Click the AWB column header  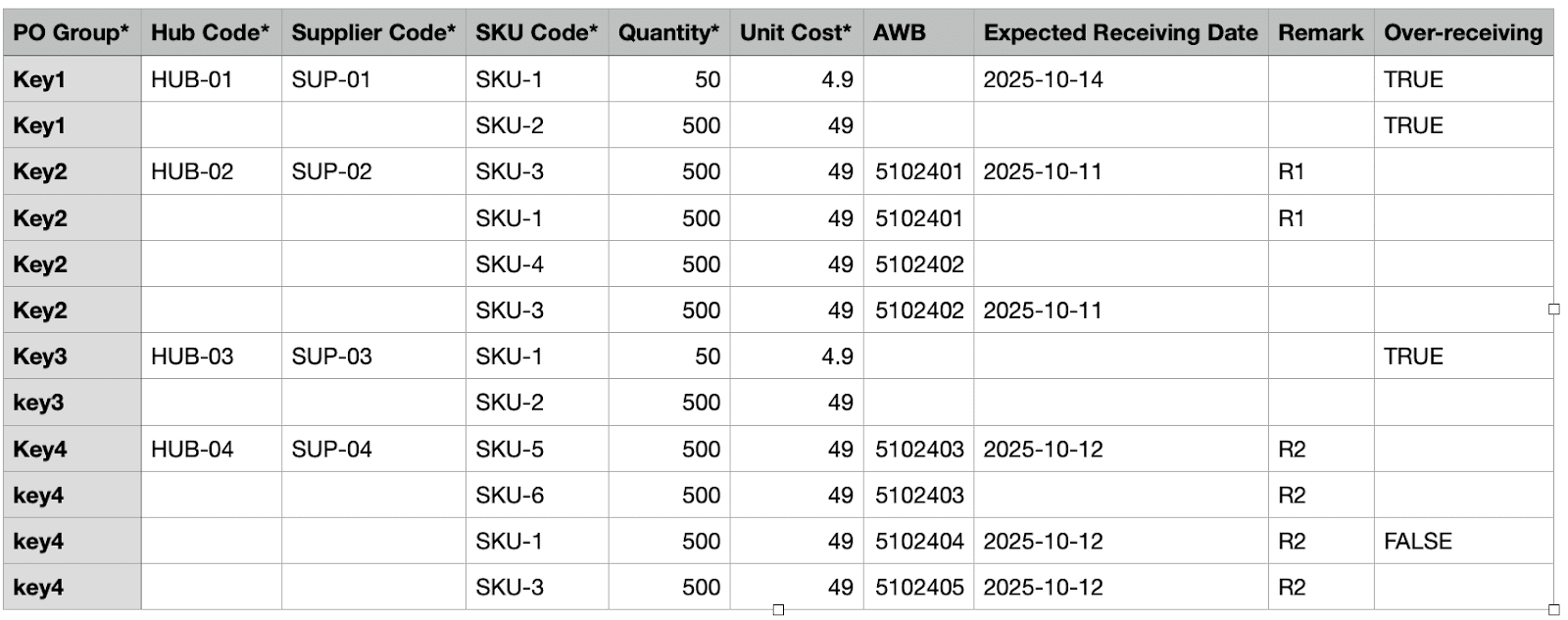[899, 32]
